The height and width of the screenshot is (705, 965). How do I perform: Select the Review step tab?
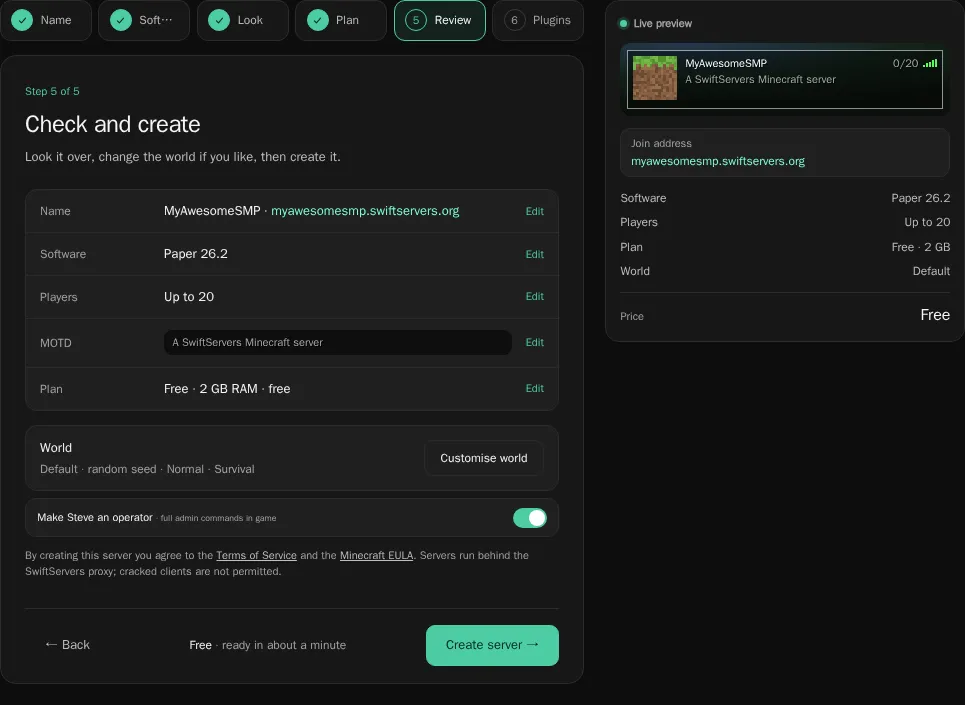pyautogui.click(x=439, y=20)
